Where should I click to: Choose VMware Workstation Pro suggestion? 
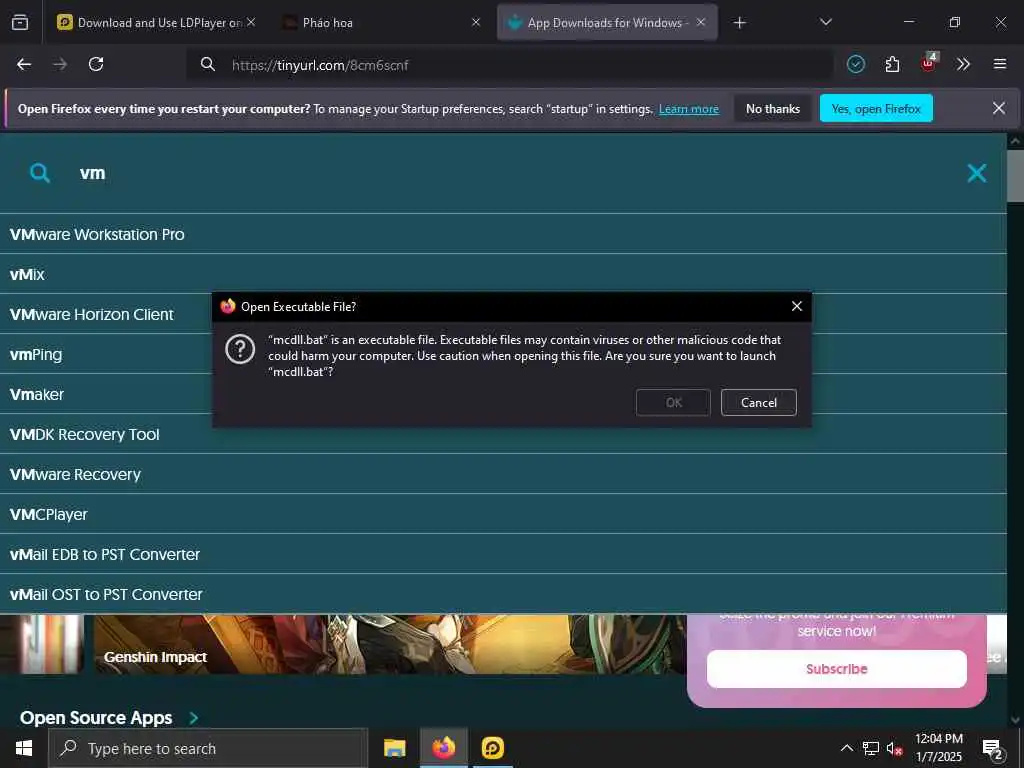(503, 234)
